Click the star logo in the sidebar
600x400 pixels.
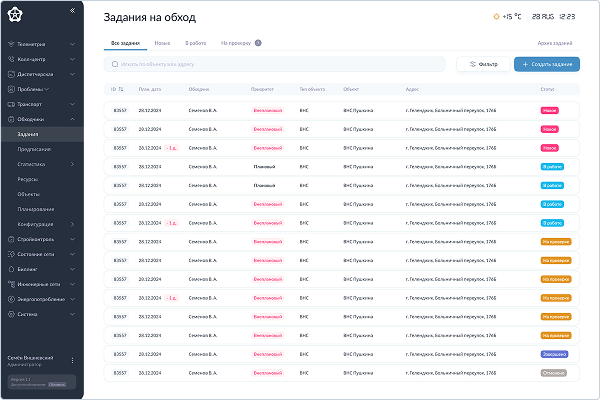[x=15, y=15]
